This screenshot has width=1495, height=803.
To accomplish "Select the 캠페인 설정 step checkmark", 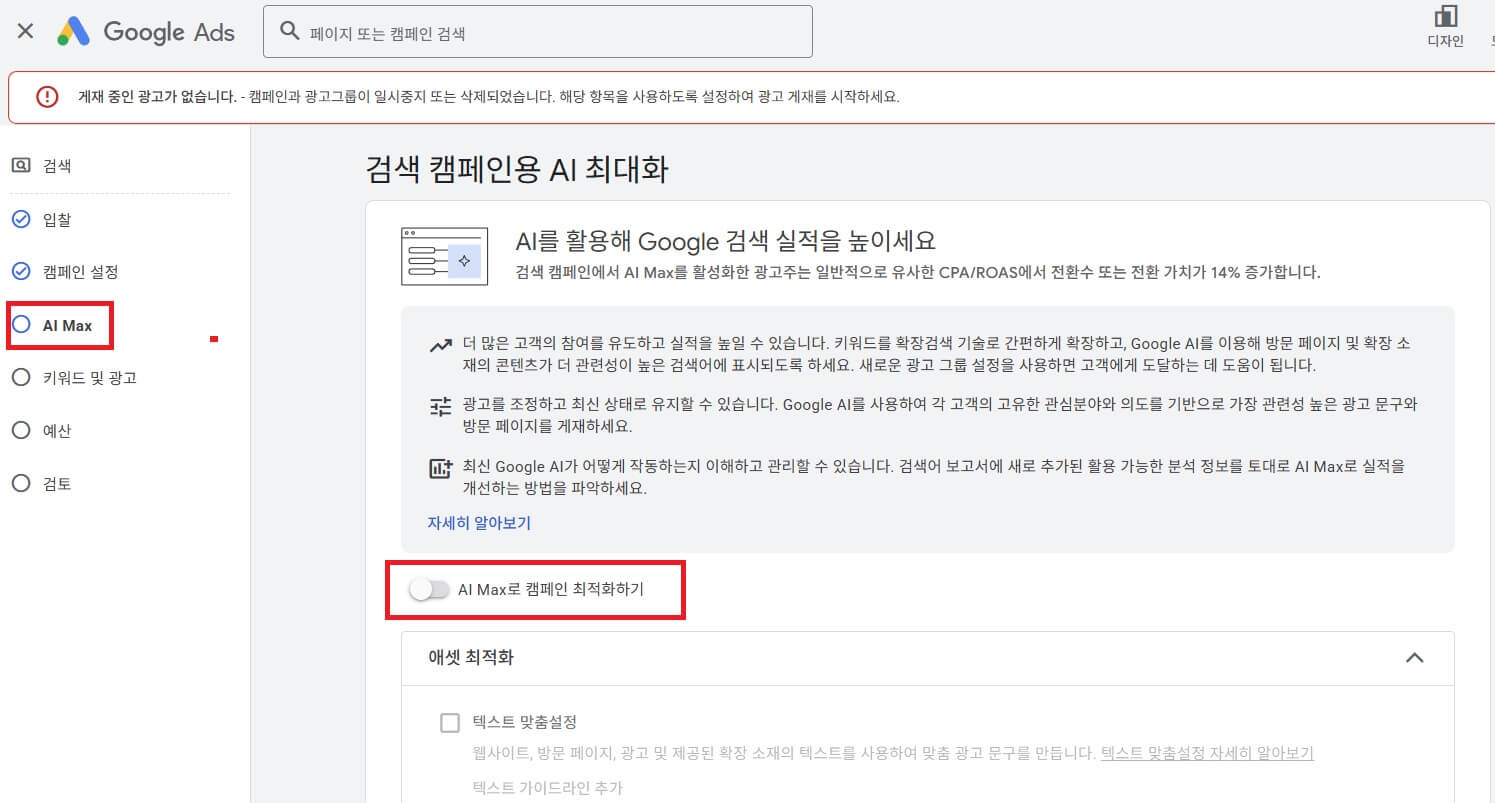I will pos(21,272).
